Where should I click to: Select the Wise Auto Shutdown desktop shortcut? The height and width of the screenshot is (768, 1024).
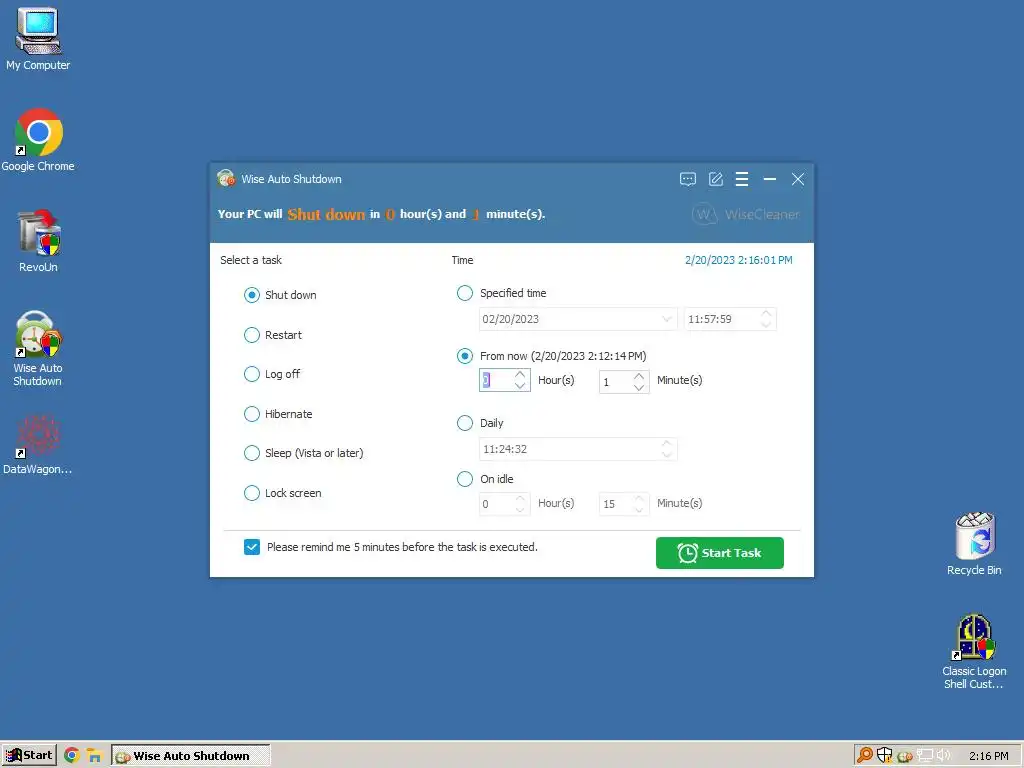coord(38,349)
